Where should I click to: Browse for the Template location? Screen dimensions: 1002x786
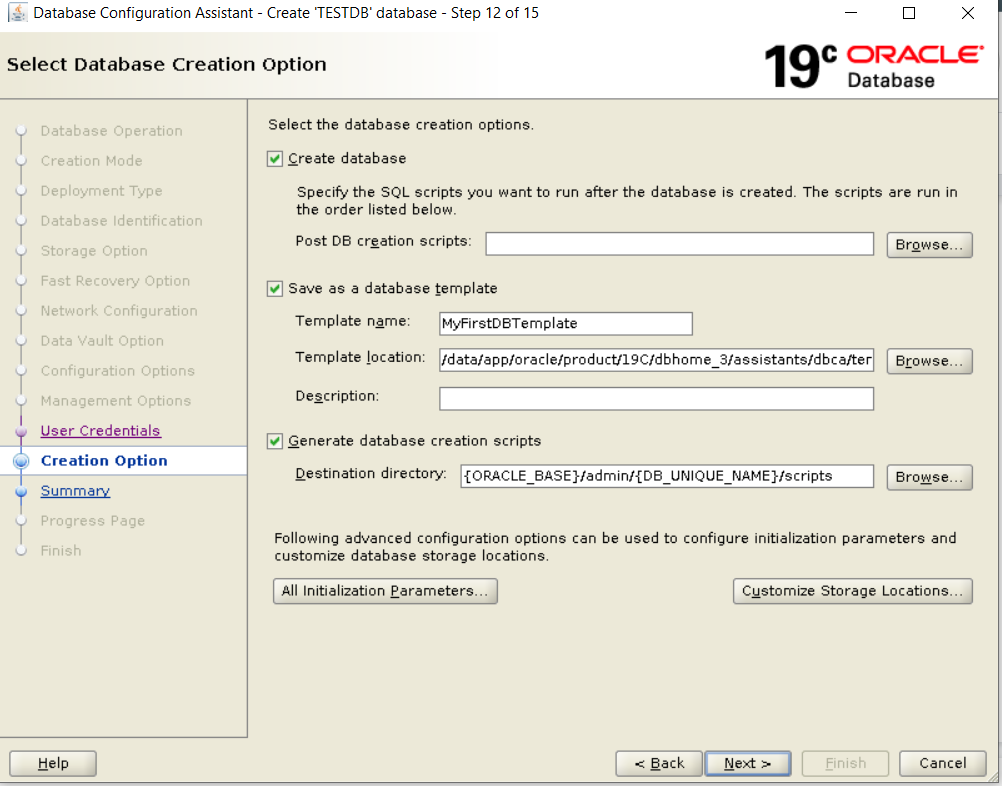tap(929, 361)
